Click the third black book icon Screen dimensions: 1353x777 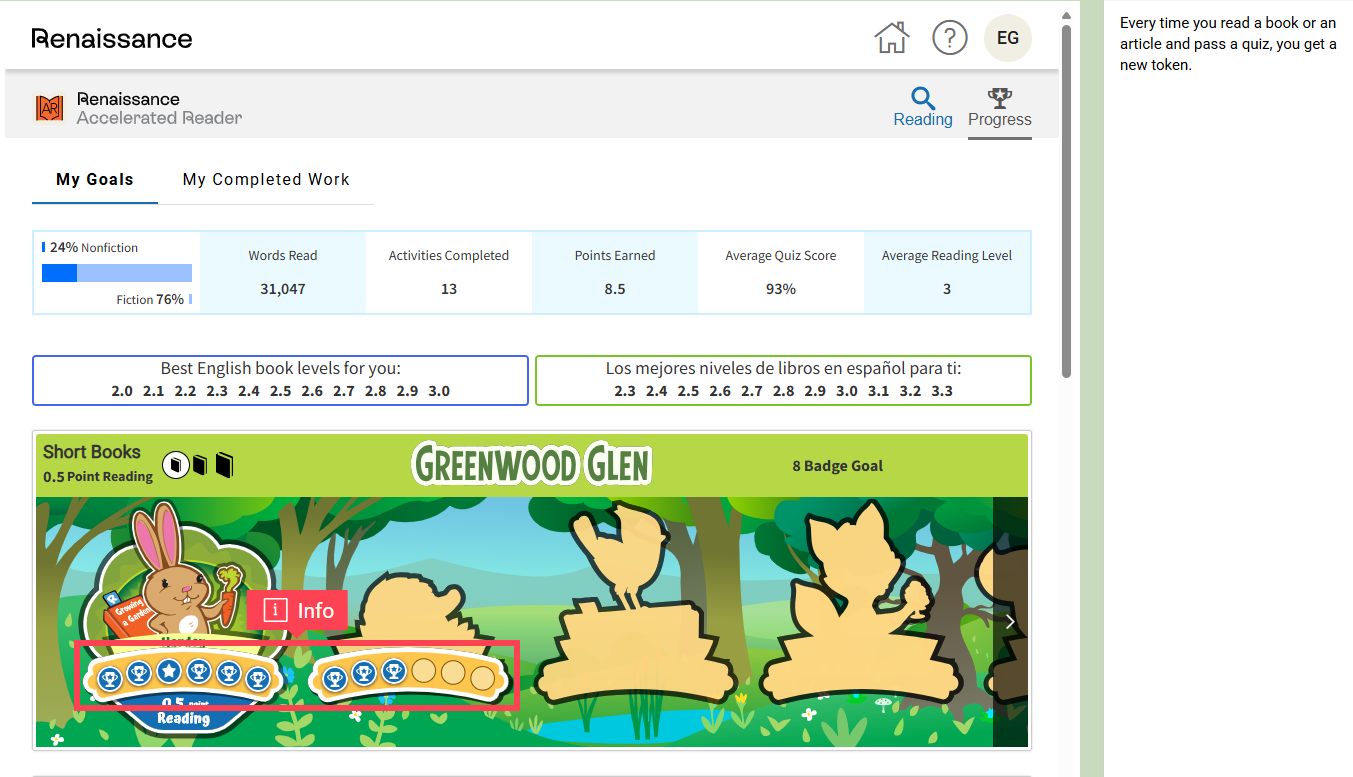click(224, 464)
